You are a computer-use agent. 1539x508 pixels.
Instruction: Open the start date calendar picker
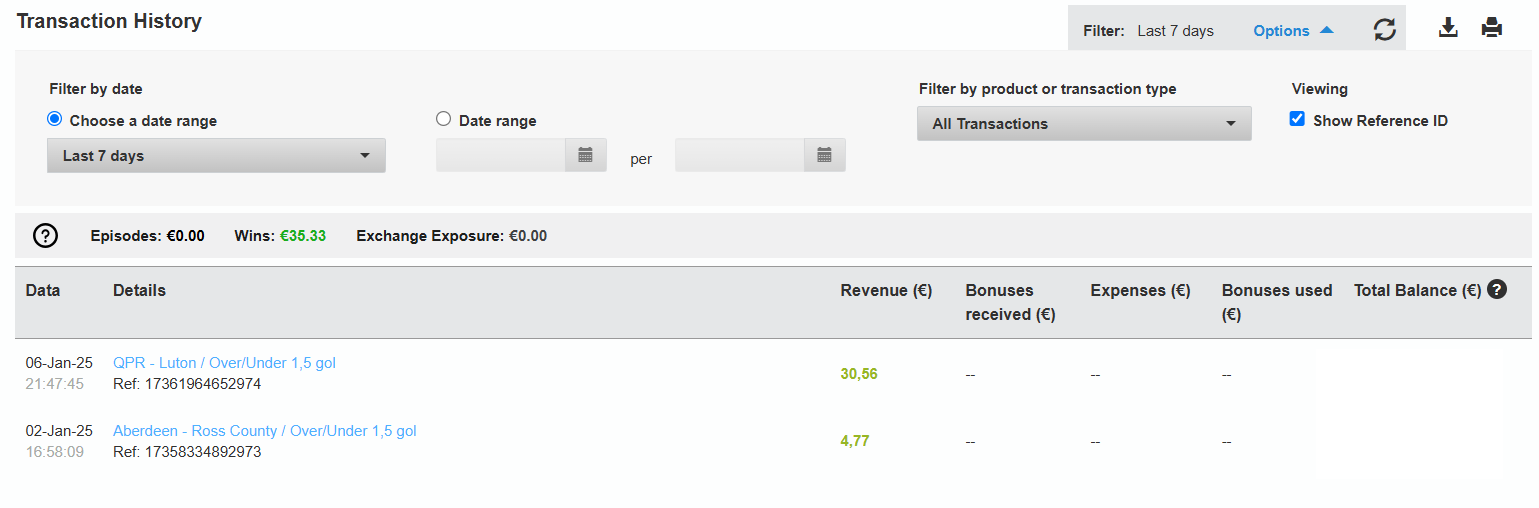(586, 155)
